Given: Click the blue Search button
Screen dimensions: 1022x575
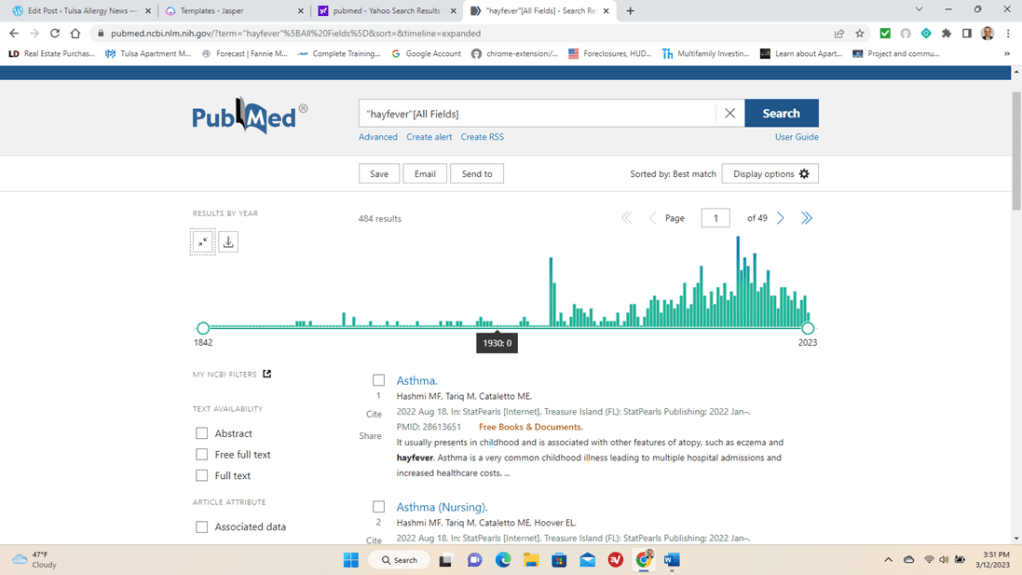Looking at the screenshot, I should (x=781, y=113).
